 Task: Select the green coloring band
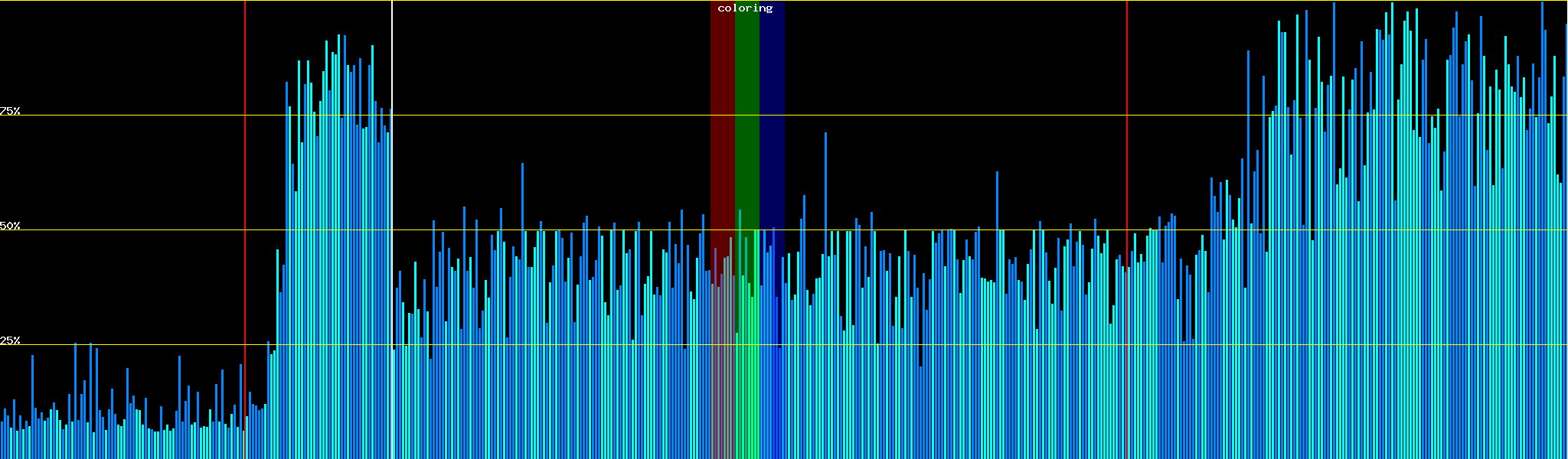click(746, 115)
